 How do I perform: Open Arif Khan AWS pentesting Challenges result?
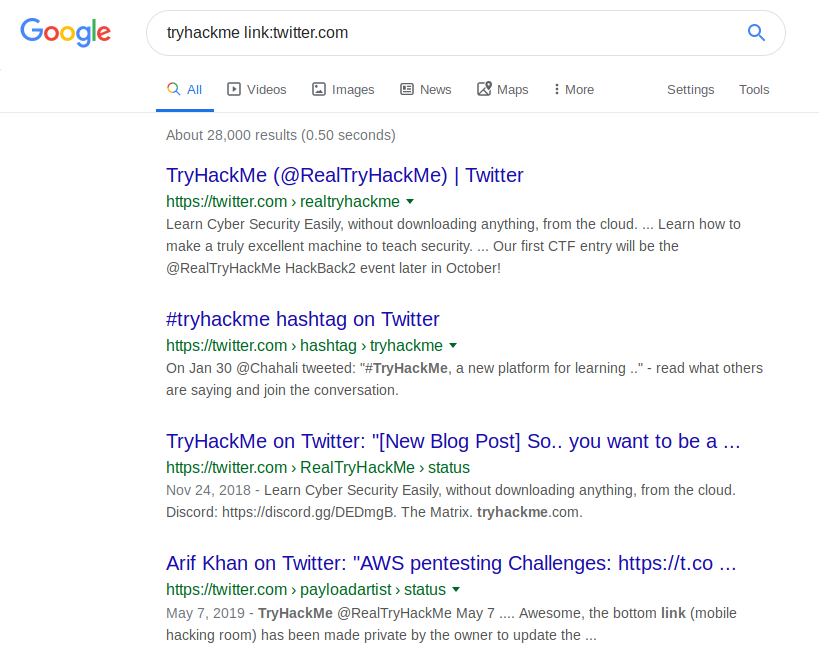point(451,563)
